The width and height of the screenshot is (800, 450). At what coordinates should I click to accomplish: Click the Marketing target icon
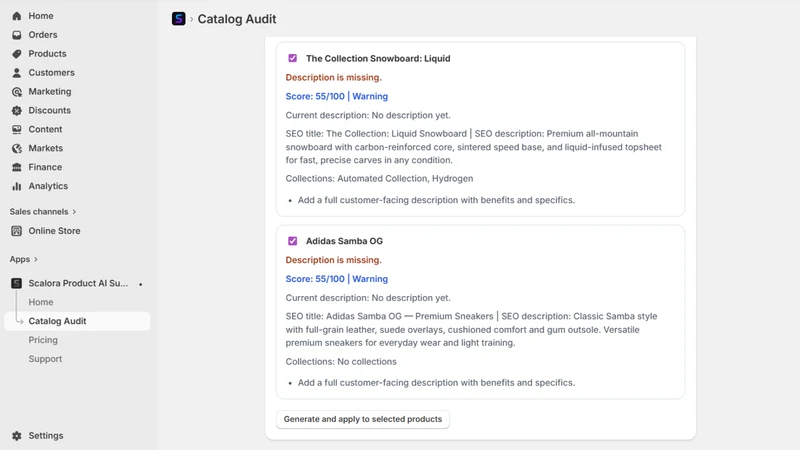tap(17, 91)
